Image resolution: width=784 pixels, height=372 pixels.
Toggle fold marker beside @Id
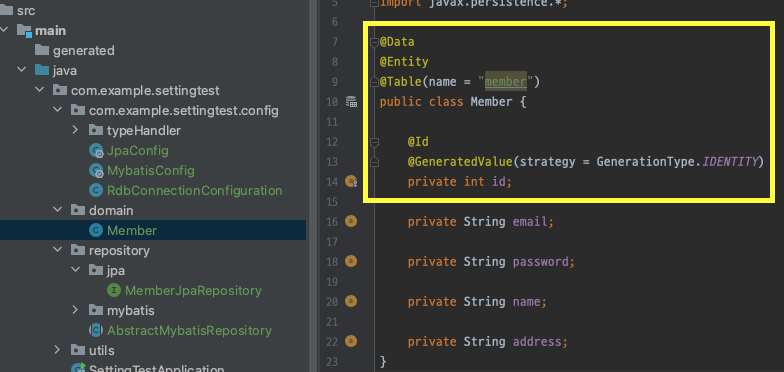coord(374,142)
